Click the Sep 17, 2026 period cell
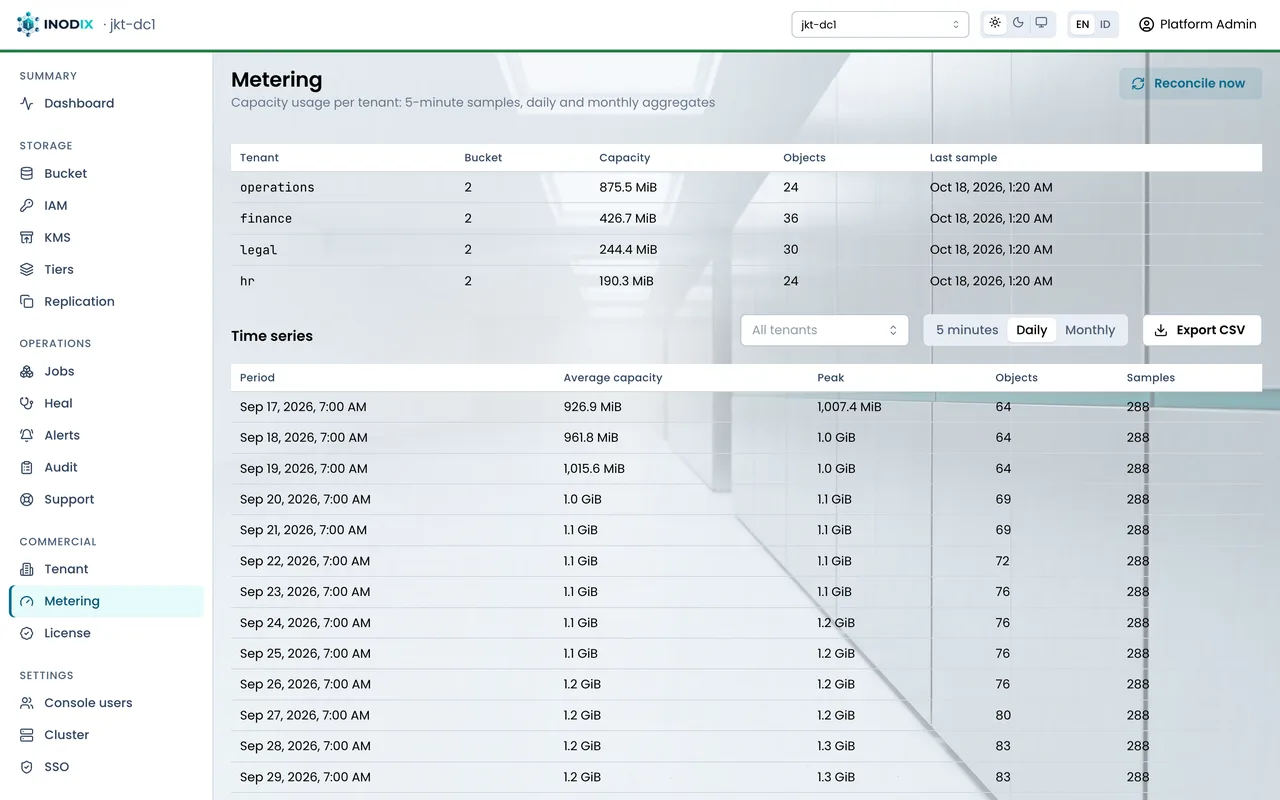1280x800 pixels. tap(303, 407)
